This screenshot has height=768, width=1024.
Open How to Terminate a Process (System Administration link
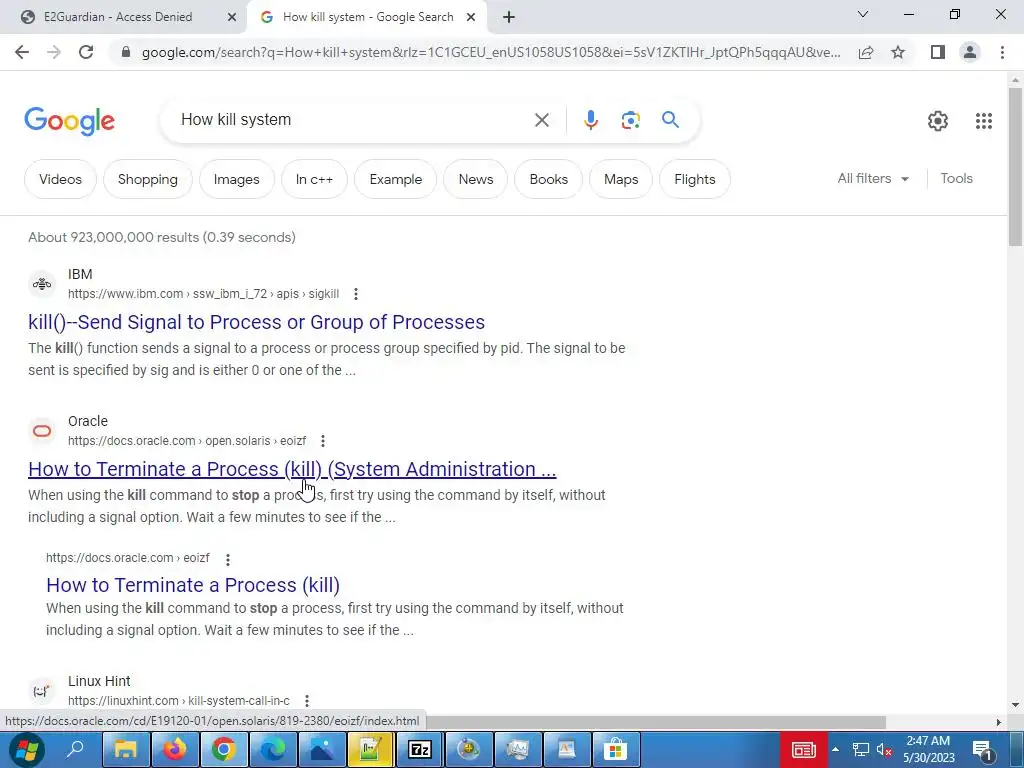click(x=292, y=469)
